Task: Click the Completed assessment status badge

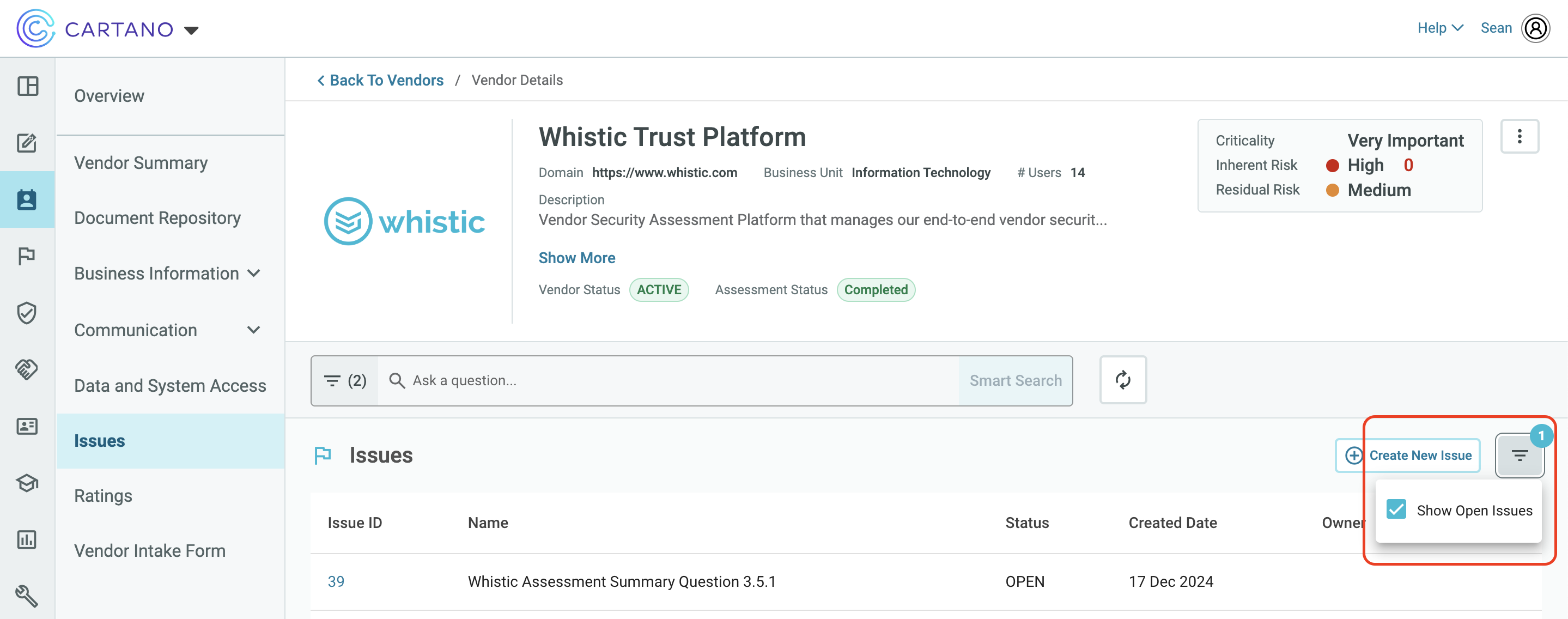Action: (876, 290)
